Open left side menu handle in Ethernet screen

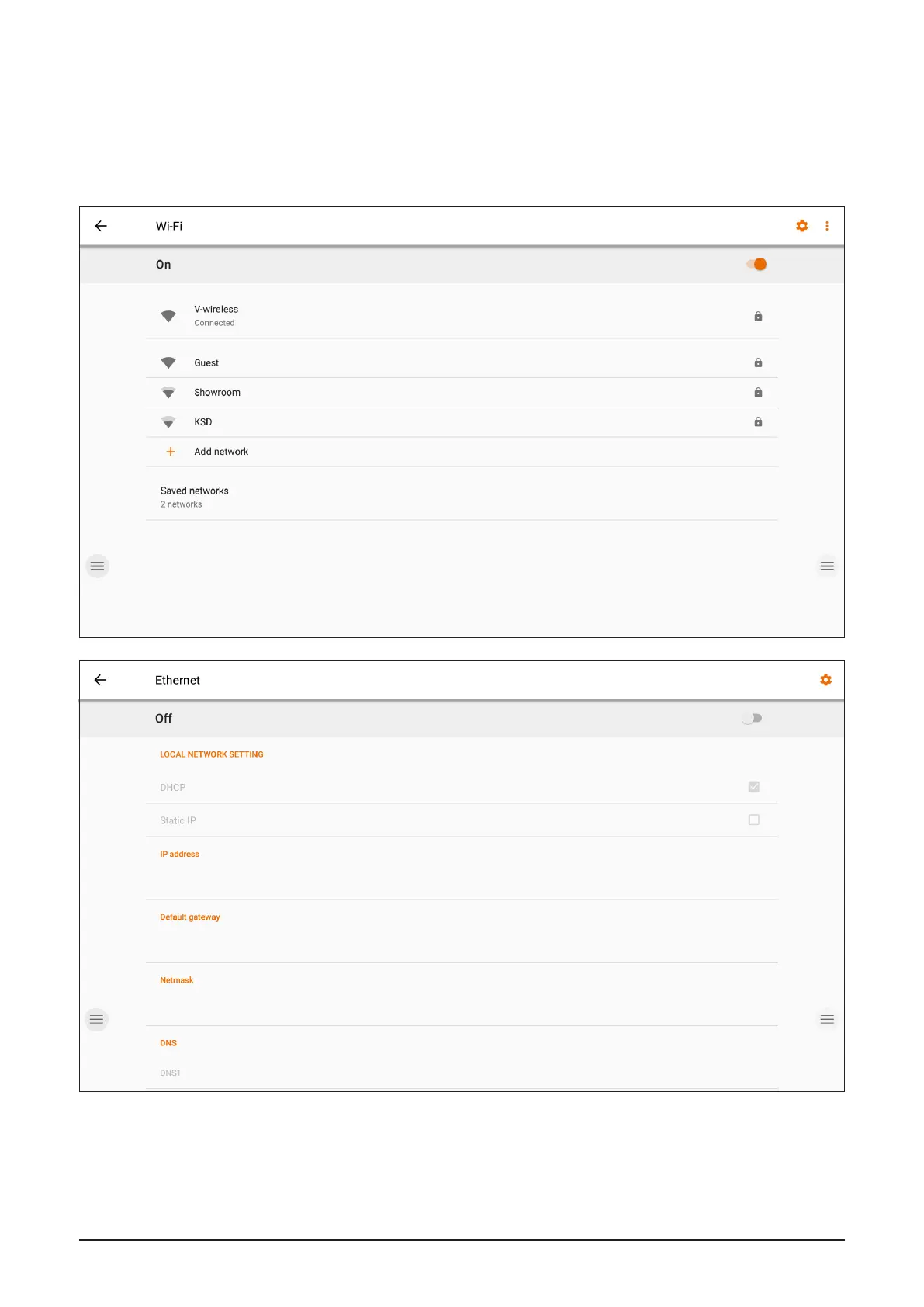[97, 1019]
